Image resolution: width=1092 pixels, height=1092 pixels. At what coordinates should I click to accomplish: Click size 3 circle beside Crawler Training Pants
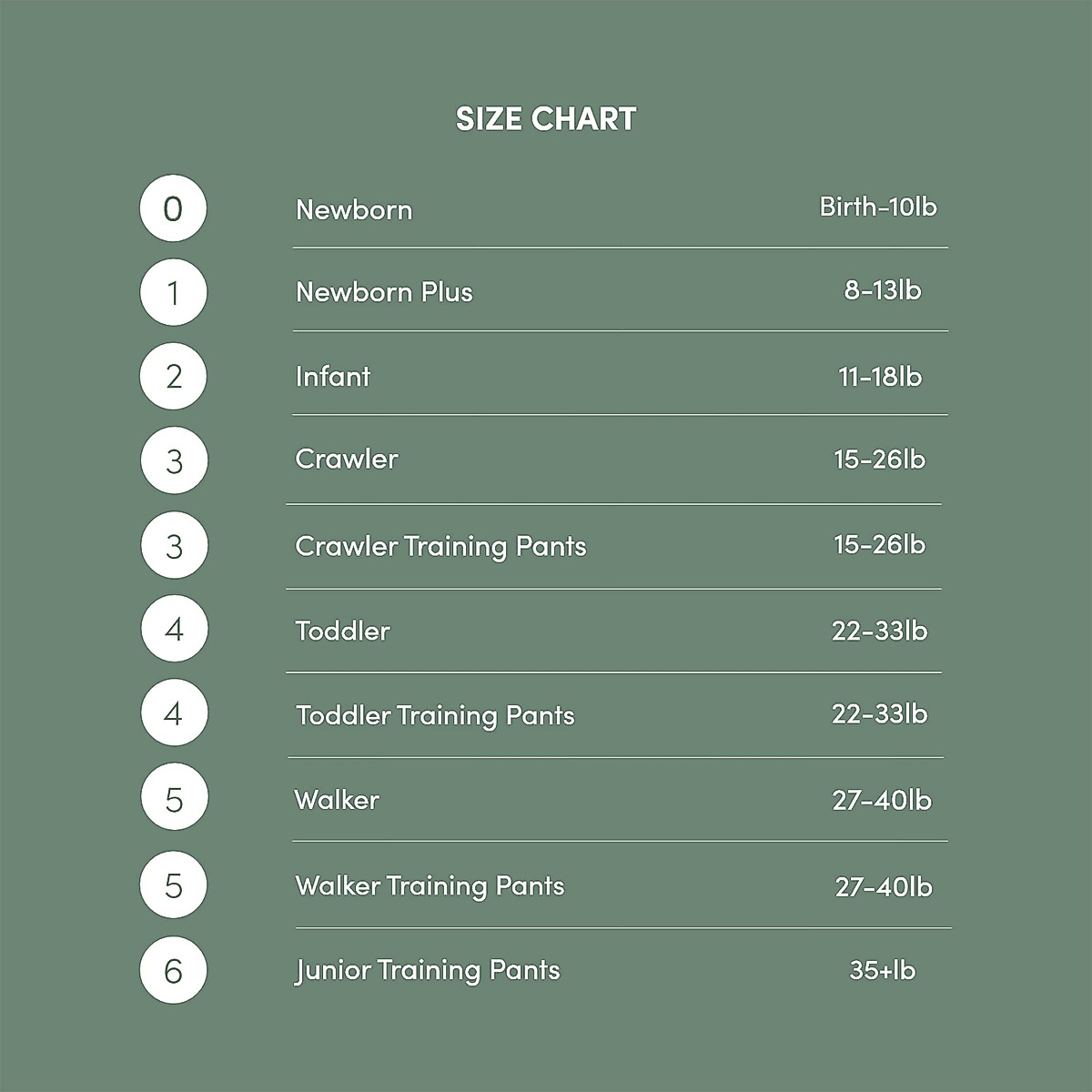(x=174, y=546)
